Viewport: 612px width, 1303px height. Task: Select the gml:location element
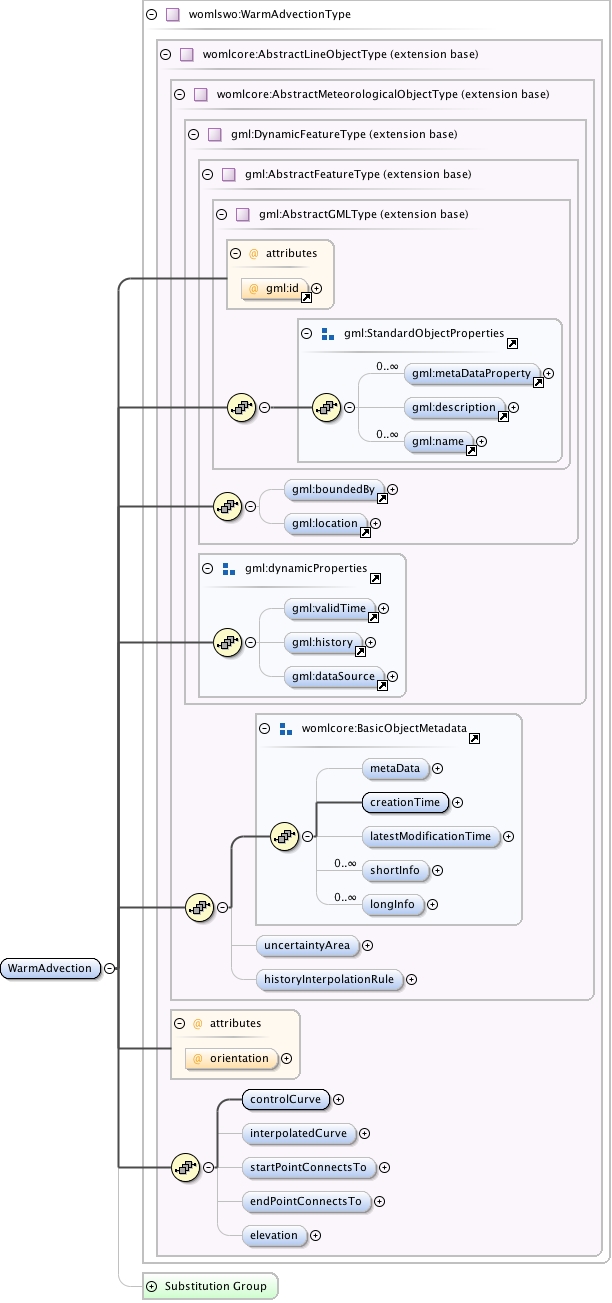coord(327,524)
